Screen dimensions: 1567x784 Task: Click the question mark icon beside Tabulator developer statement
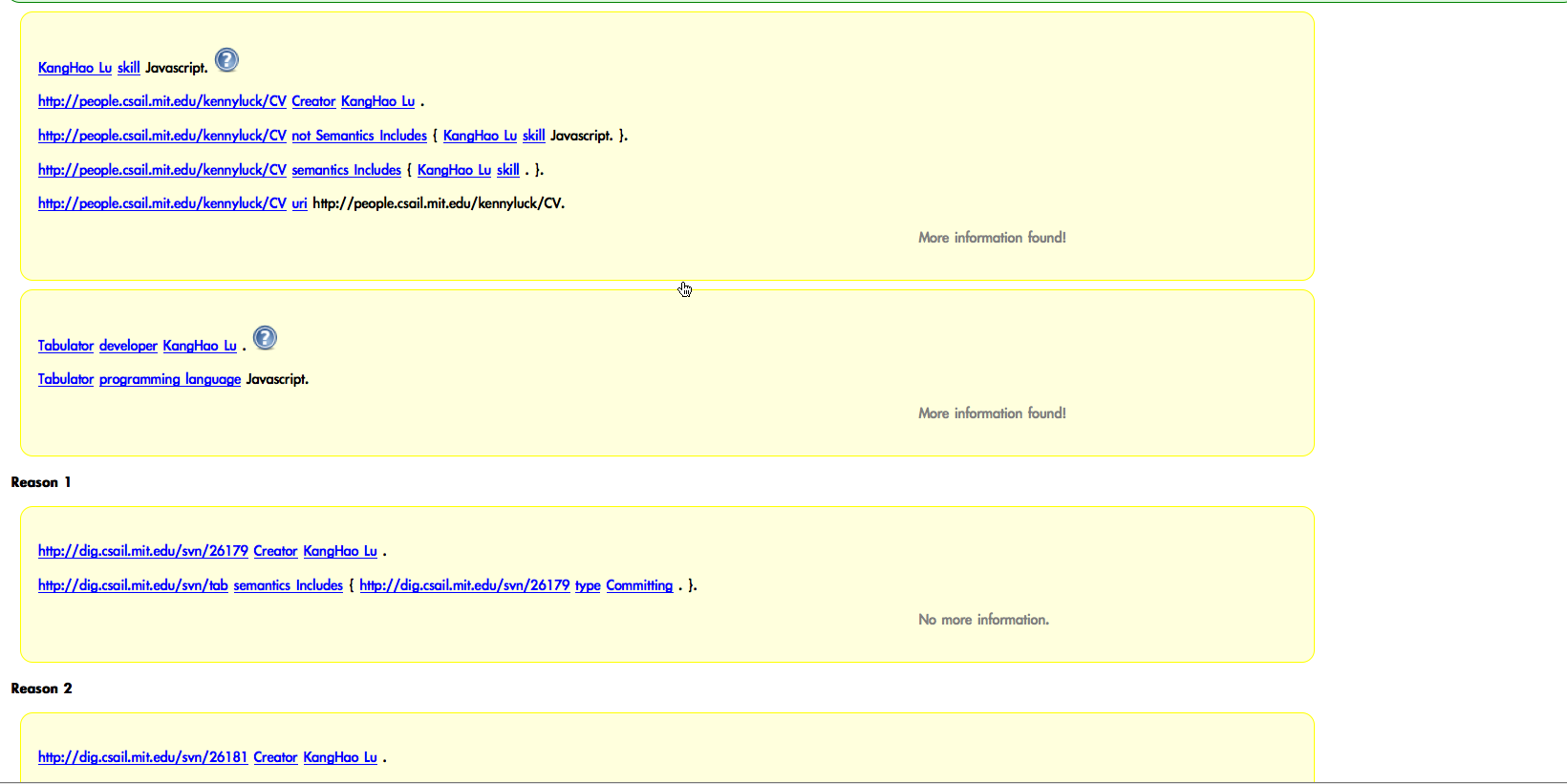tap(265, 338)
